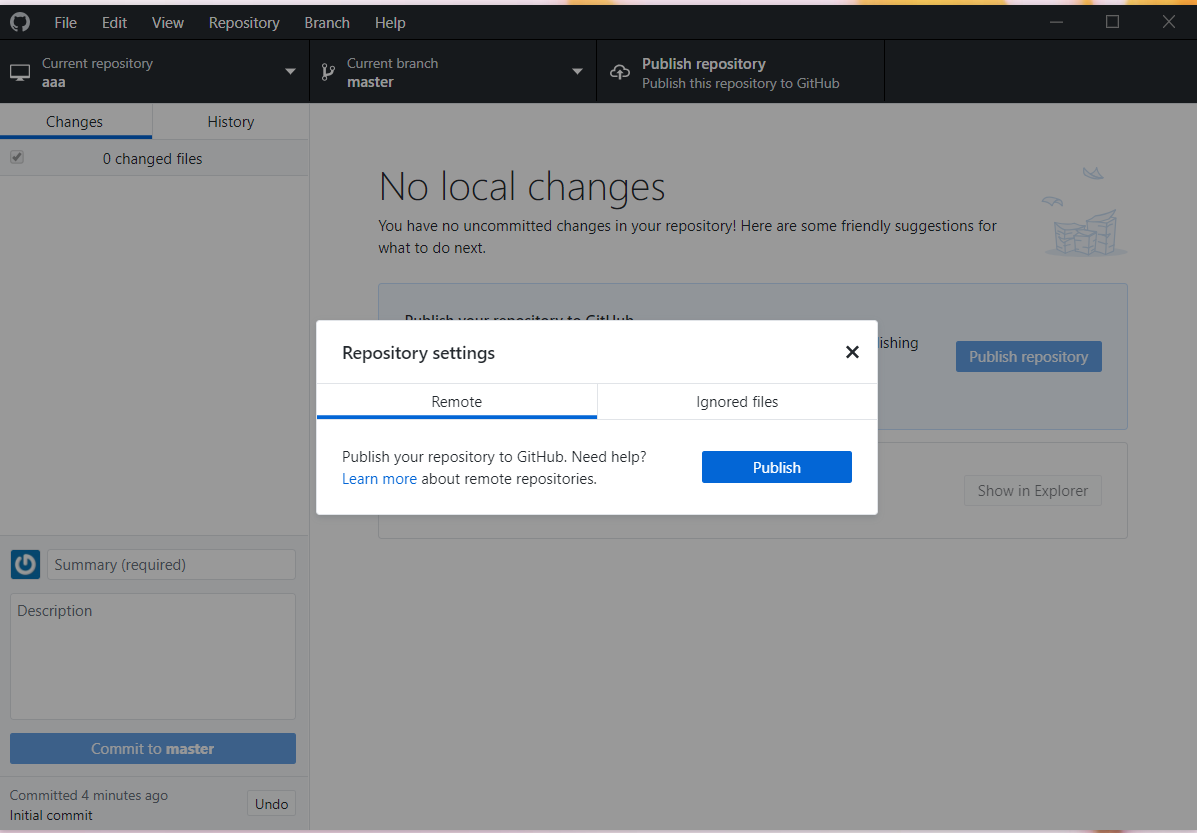This screenshot has height=833, width=1197.
Task: Click the branch icon beside Current branch
Action: click(x=328, y=73)
